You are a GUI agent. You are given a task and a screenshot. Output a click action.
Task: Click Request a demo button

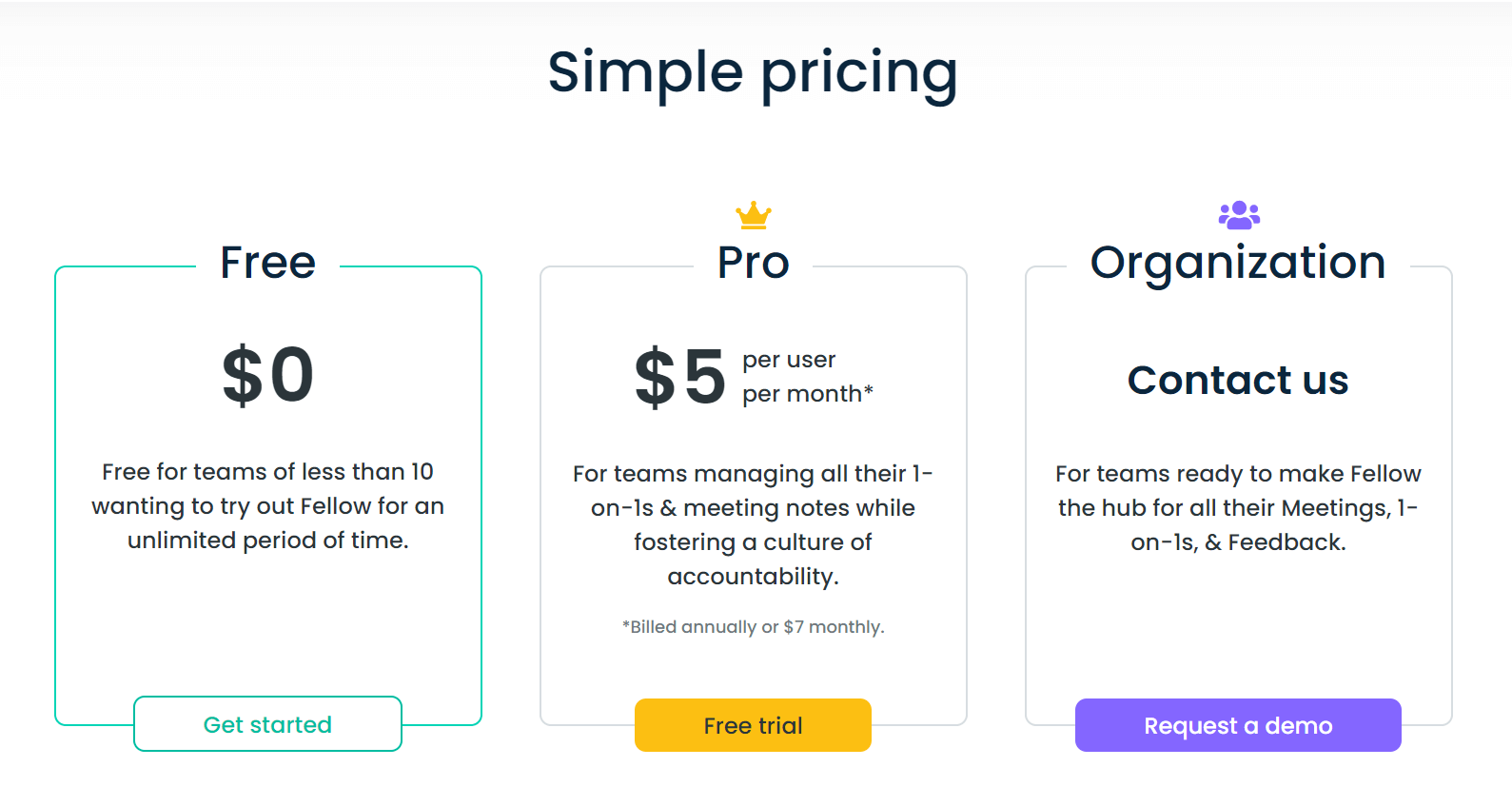[1238, 725]
